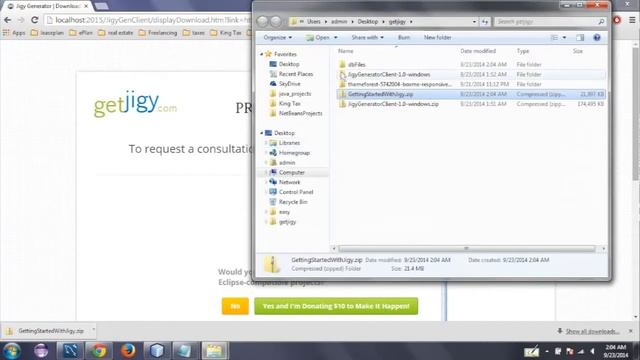Screen dimensions: 640x360
Task: Open dropdown arrow beside Open button
Action: [336, 38]
